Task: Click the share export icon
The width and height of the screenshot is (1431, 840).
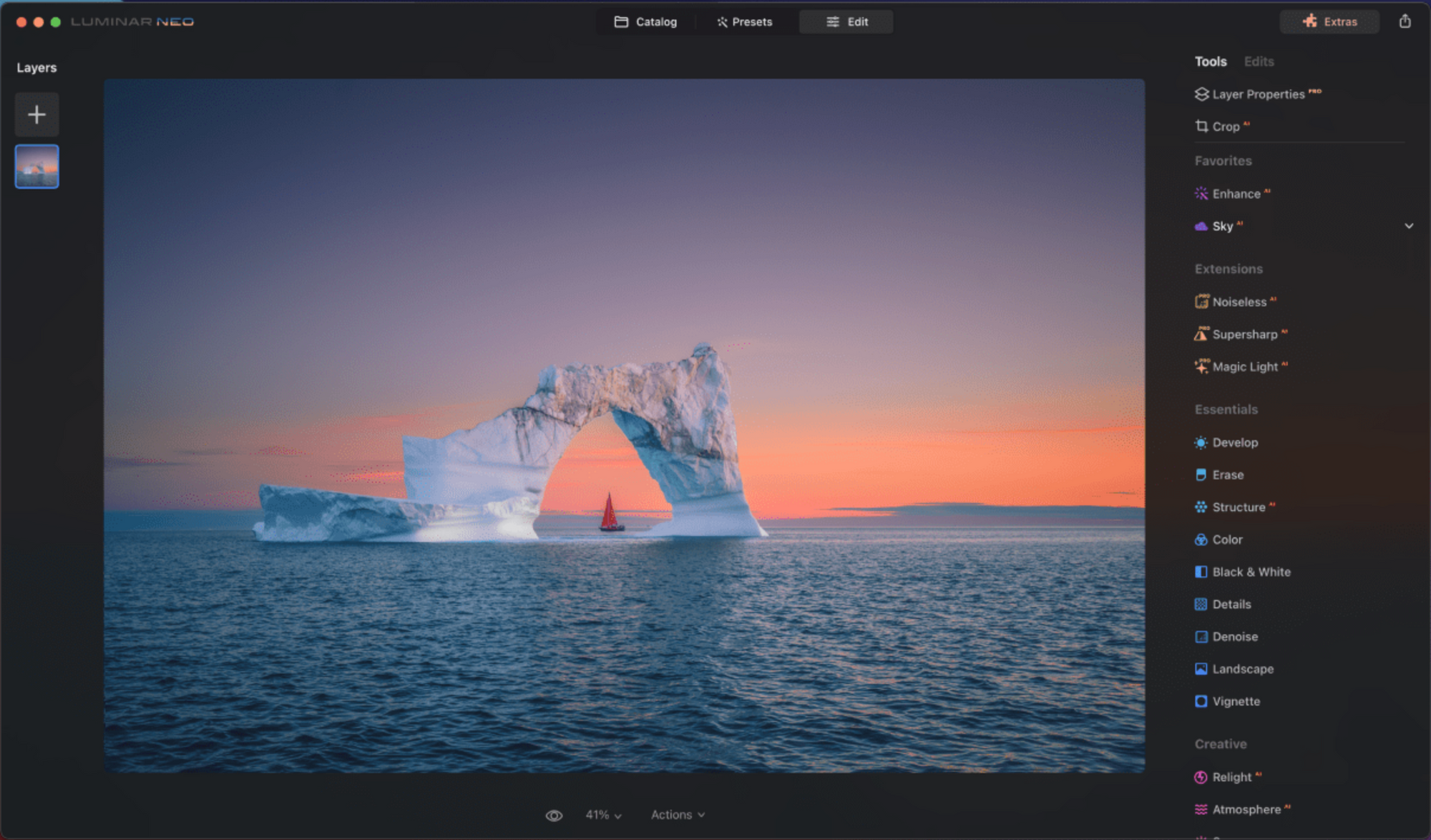Action: [1405, 21]
